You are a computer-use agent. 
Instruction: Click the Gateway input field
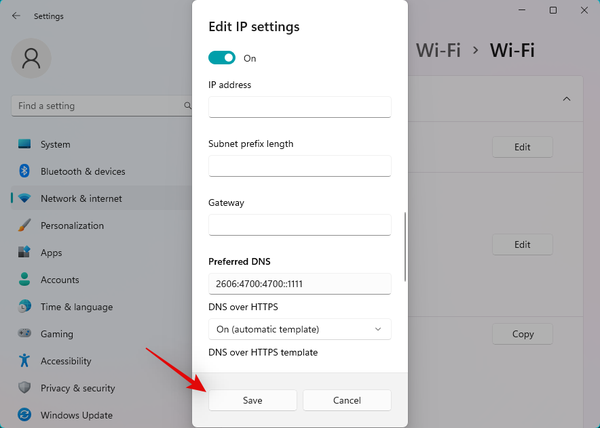(300, 225)
